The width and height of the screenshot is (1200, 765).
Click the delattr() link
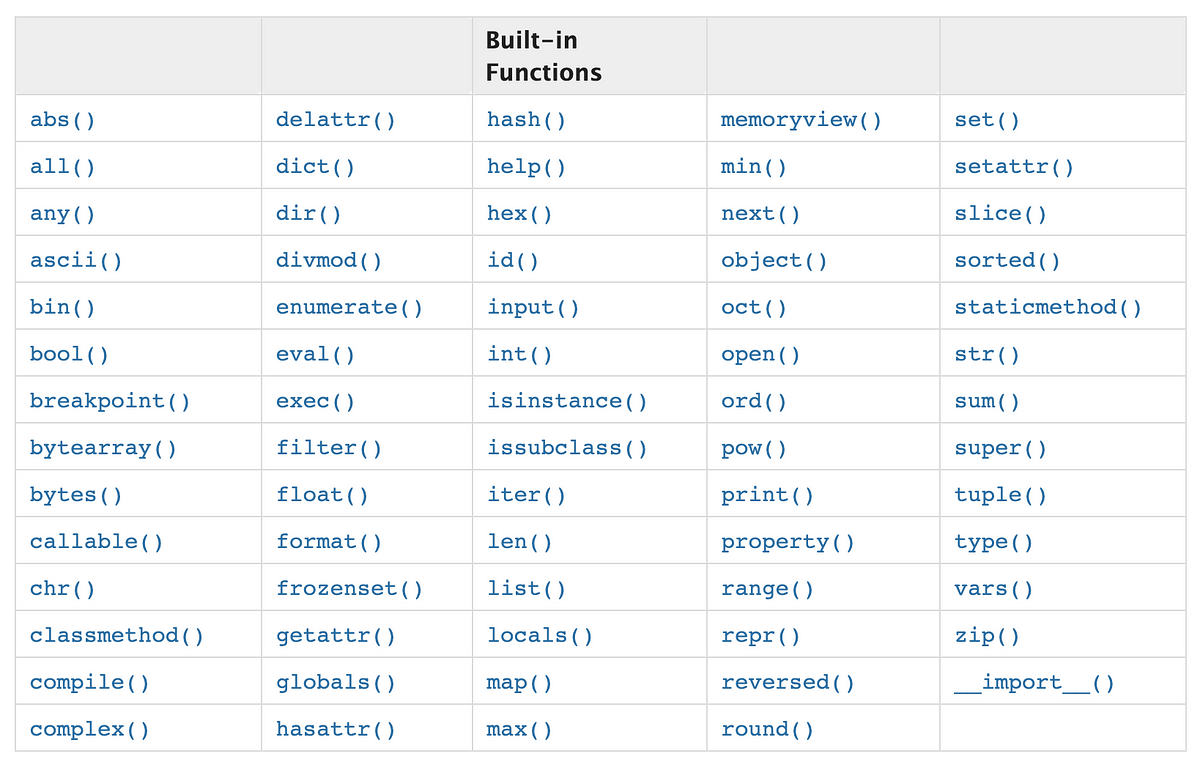[336, 120]
